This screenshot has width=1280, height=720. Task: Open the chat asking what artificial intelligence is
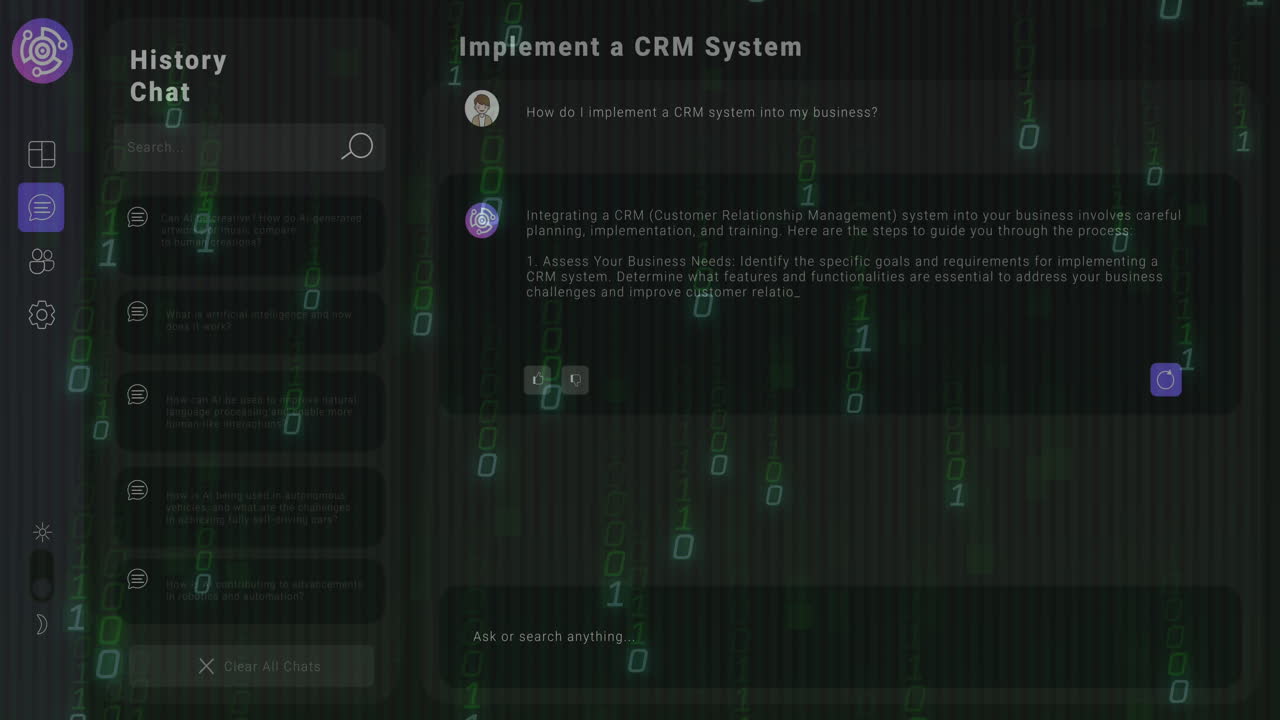[250, 320]
